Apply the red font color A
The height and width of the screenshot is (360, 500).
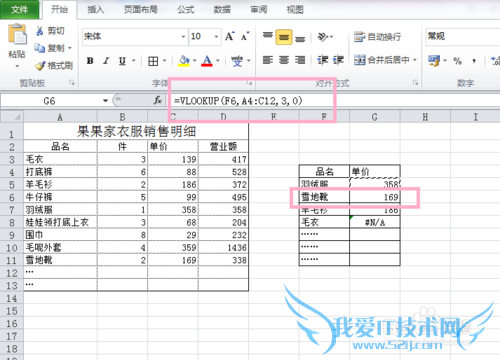207,61
